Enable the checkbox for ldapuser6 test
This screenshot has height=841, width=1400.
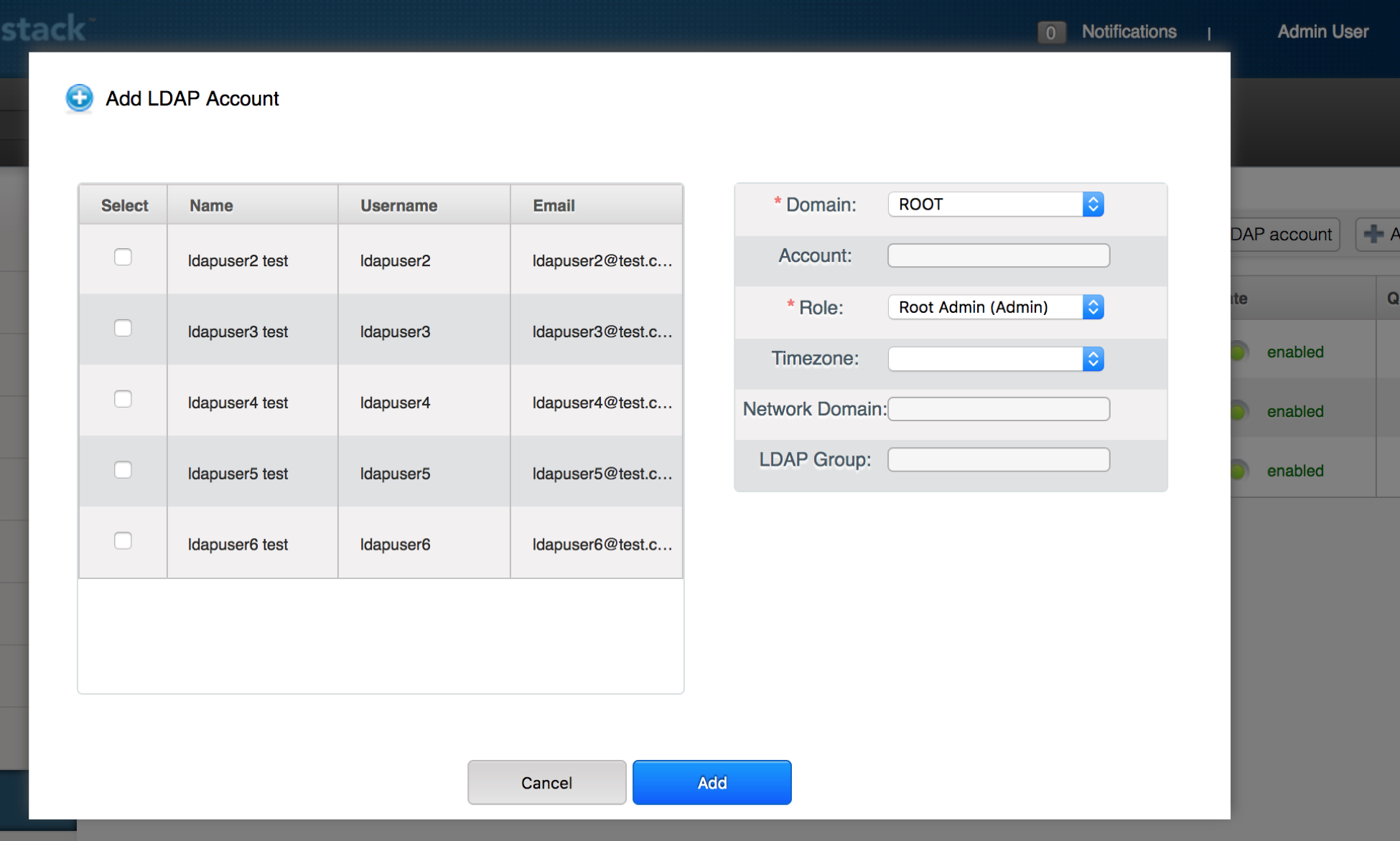pos(123,541)
